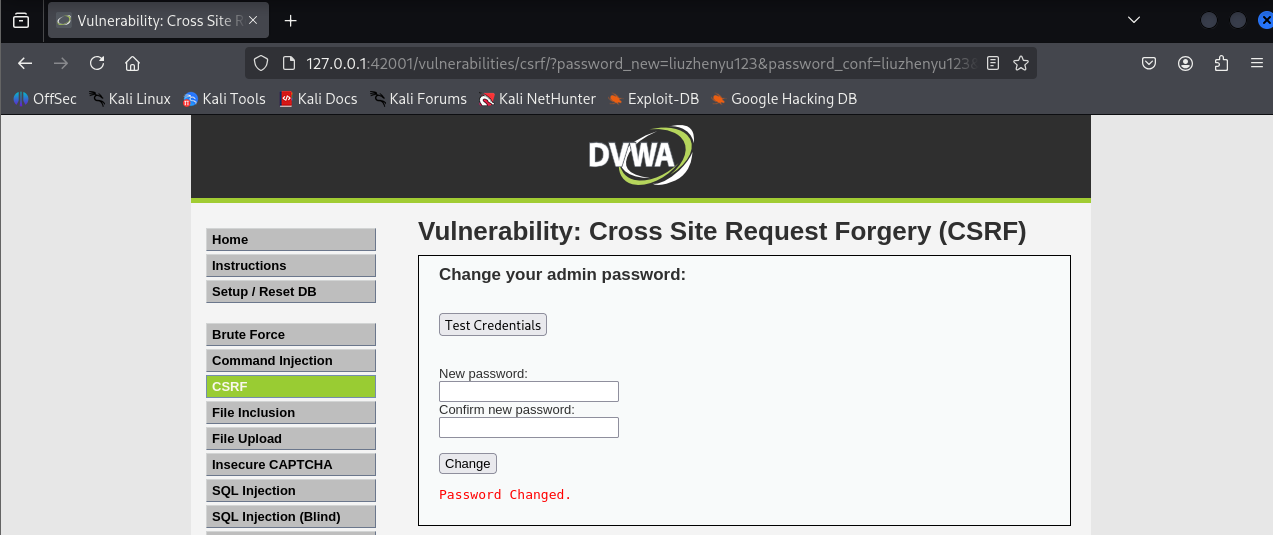Open the Firefox account profile icon
The height and width of the screenshot is (535, 1273).
coord(1185,63)
